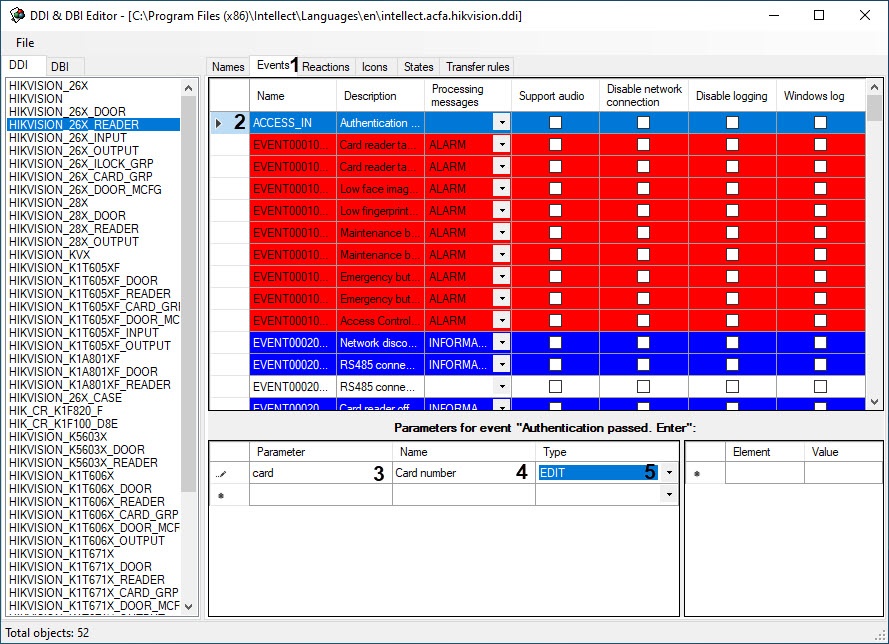The image size is (889, 644).
Task: Select HIKVISION_KVX in the object list
Action: [49, 255]
